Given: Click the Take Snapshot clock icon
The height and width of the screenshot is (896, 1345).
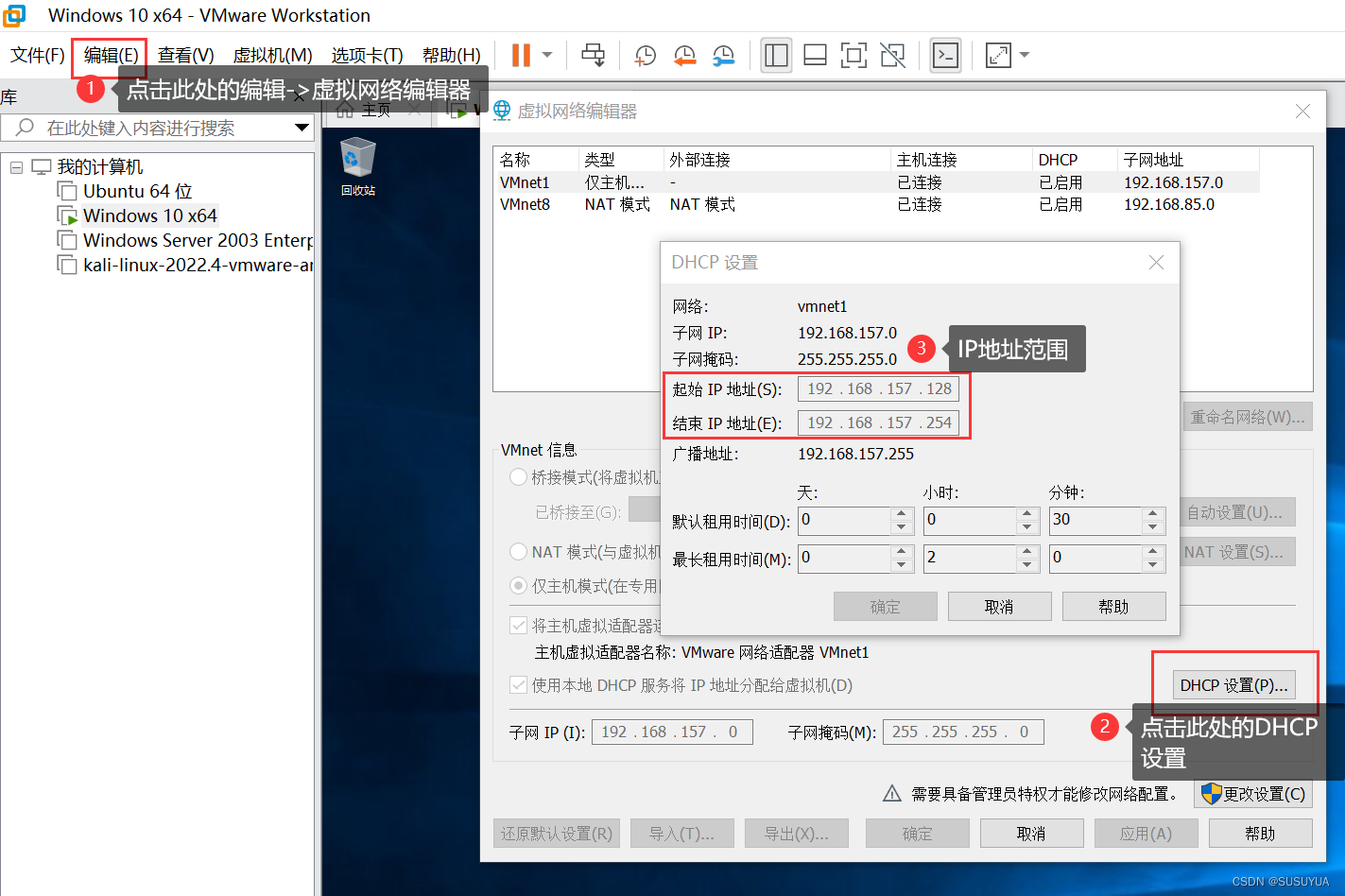Looking at the screenshot, I should [646, 56].
